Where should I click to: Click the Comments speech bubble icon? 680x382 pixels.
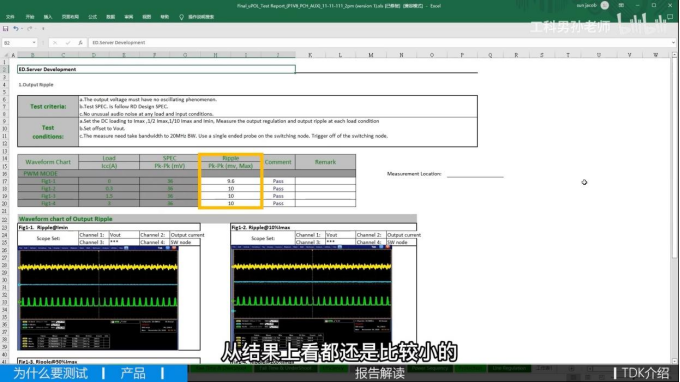[670, 17]
